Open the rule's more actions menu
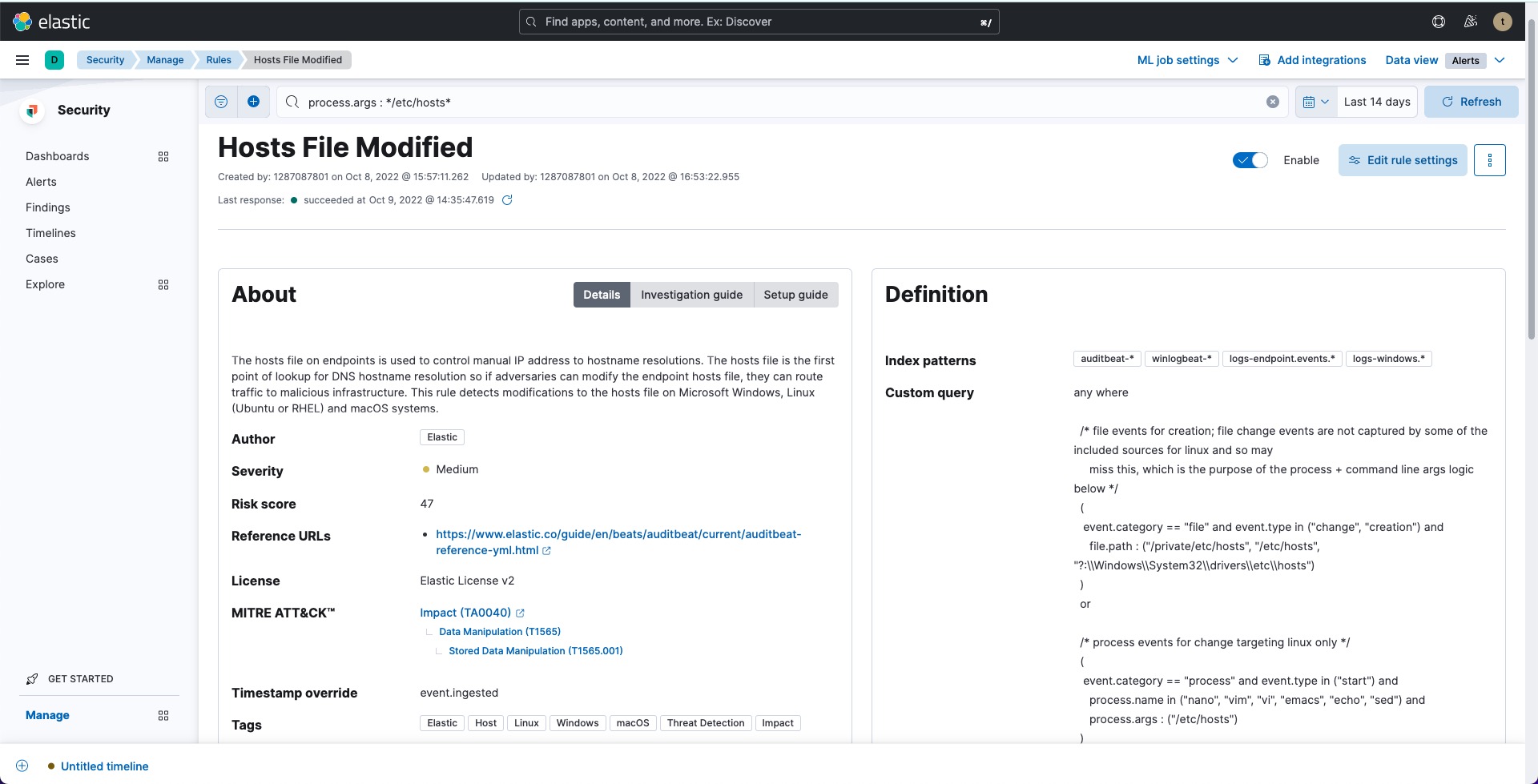Screen dimensions: 1538x784 pos(1489,160)
